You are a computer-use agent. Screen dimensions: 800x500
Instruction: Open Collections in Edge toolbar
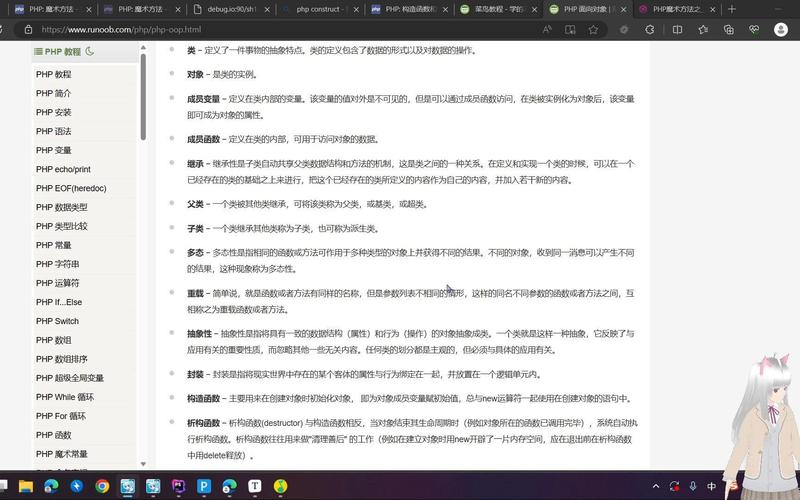(729, 30)
